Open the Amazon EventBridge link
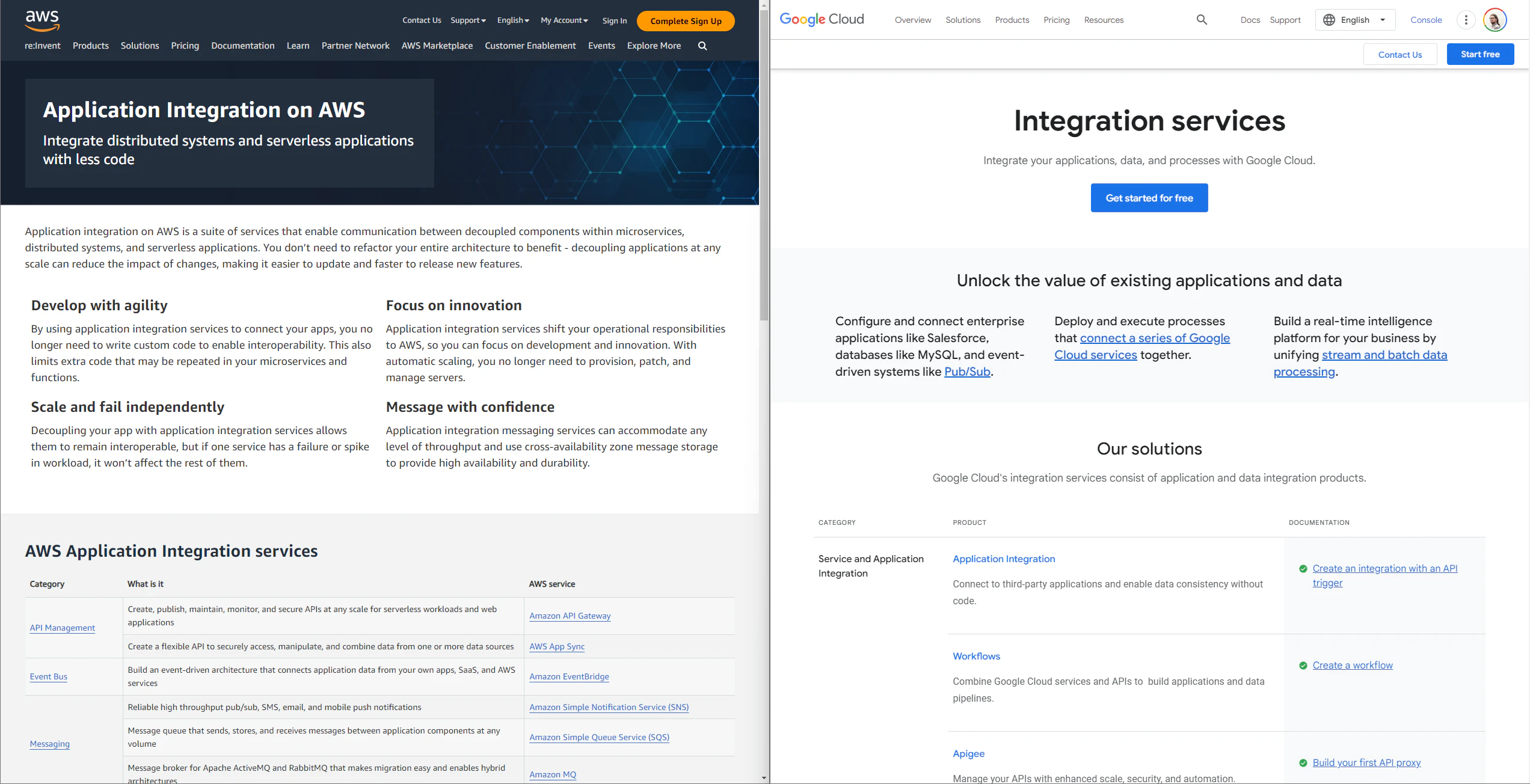1530x784 pixels. 569,676
